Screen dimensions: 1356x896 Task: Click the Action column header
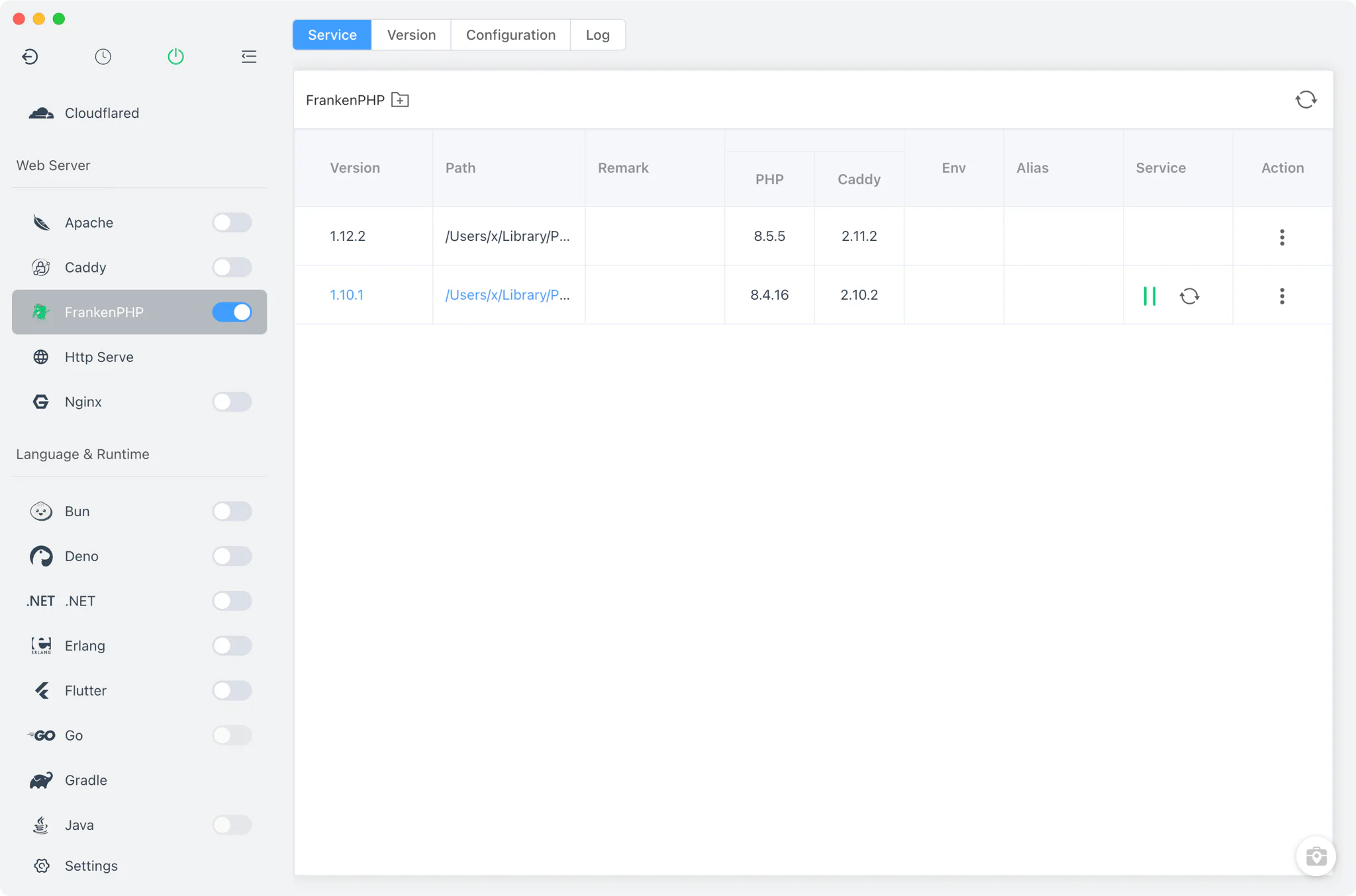tap(1282, 167)
